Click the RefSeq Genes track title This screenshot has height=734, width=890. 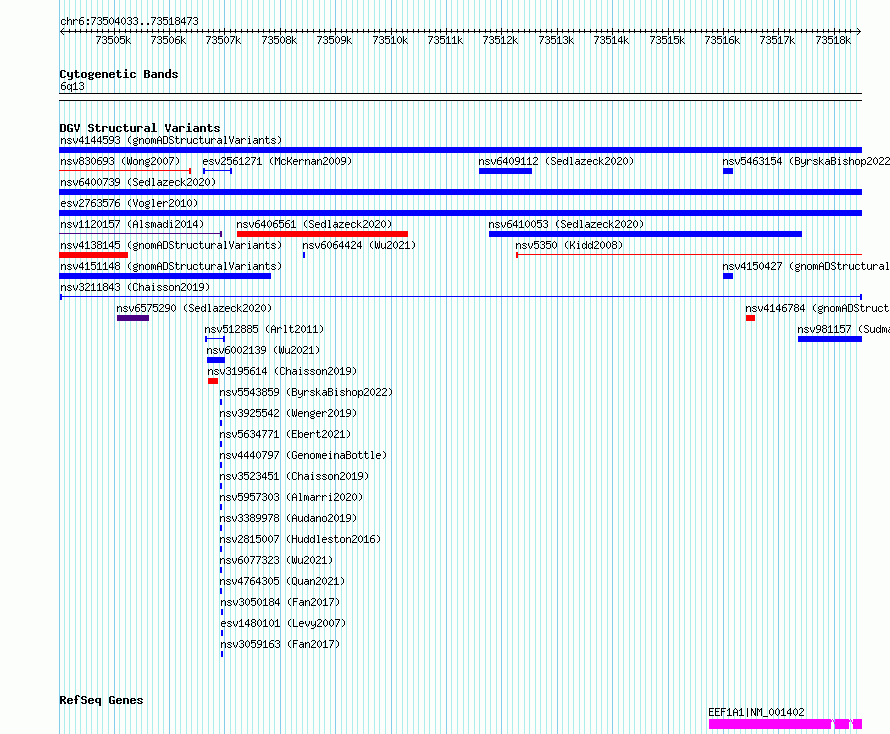point(101,700)
